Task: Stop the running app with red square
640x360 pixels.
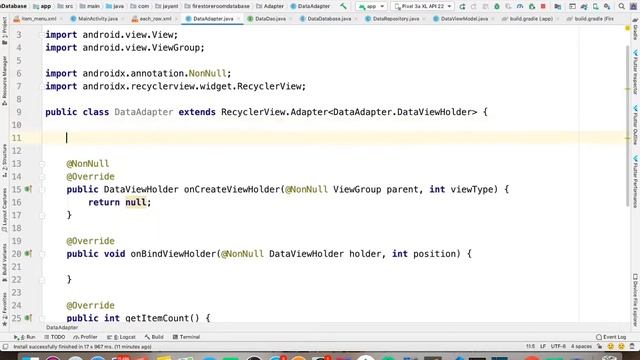Action: (543, 7)
